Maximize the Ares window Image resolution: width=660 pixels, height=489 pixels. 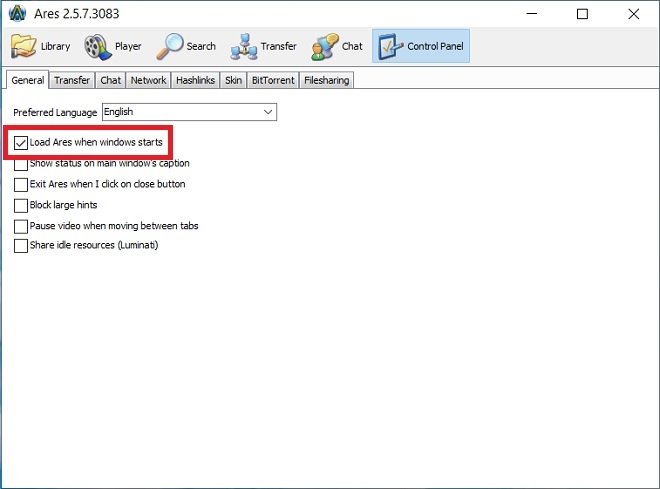pyautogui.click(x=583, y=14)
